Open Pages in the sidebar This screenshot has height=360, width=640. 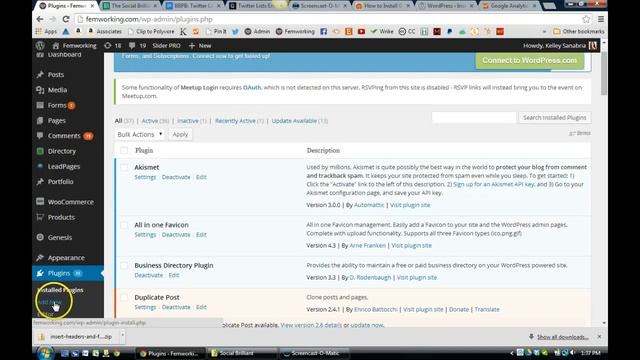tap(56, 120)
